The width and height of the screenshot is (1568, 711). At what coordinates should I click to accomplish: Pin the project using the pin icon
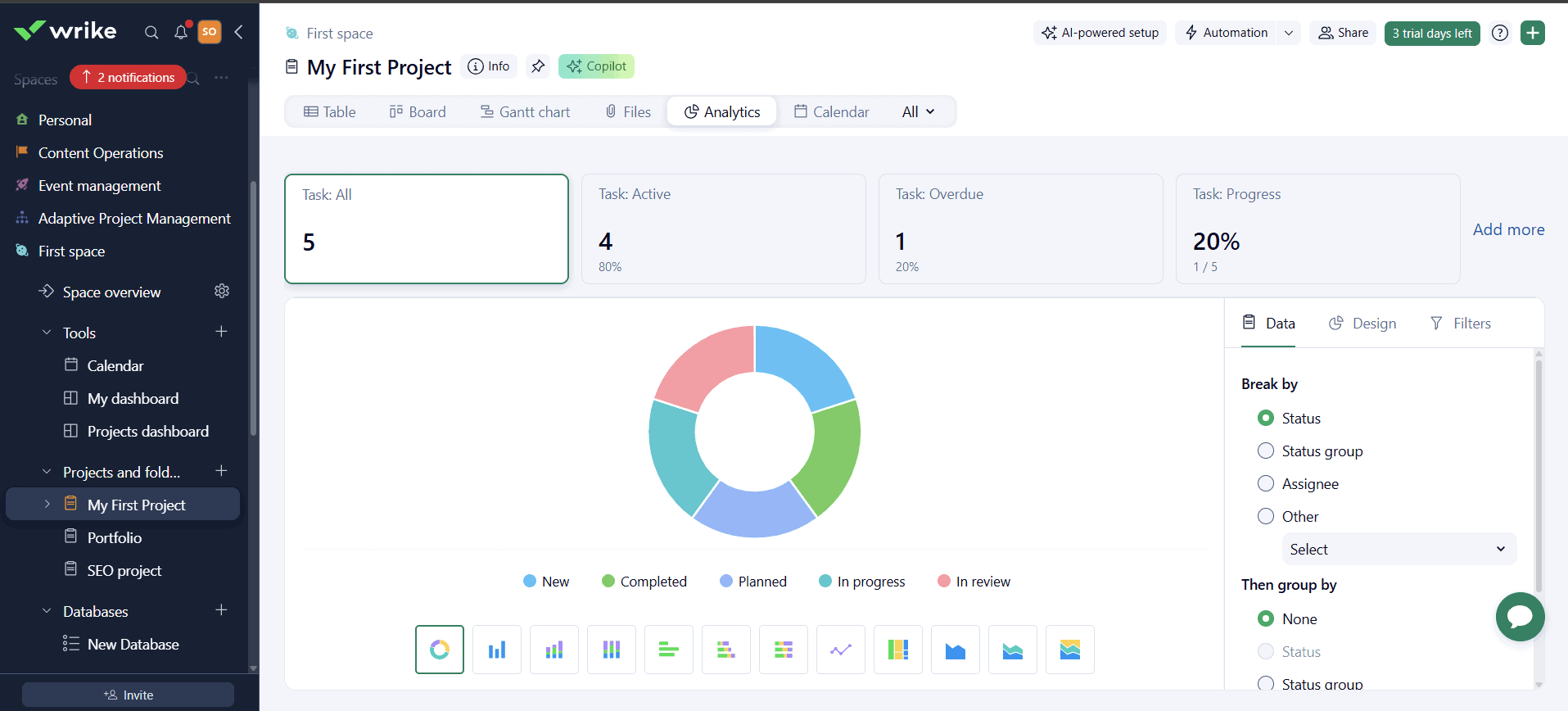tap(538, 66)
